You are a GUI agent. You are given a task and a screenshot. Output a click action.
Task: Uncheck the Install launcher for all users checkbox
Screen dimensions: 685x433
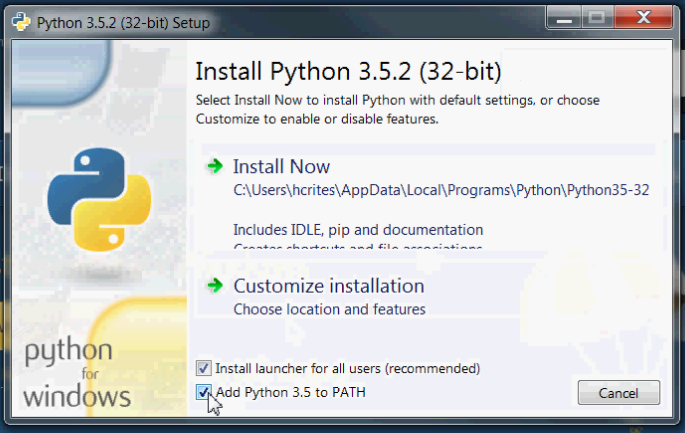[x=204, y=368]
